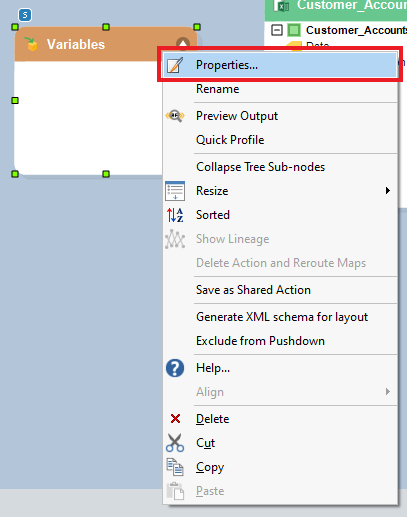This screenshot has width=407, height=517.
Task: Select Quick Profile menu entry
Action: point(230,140)
